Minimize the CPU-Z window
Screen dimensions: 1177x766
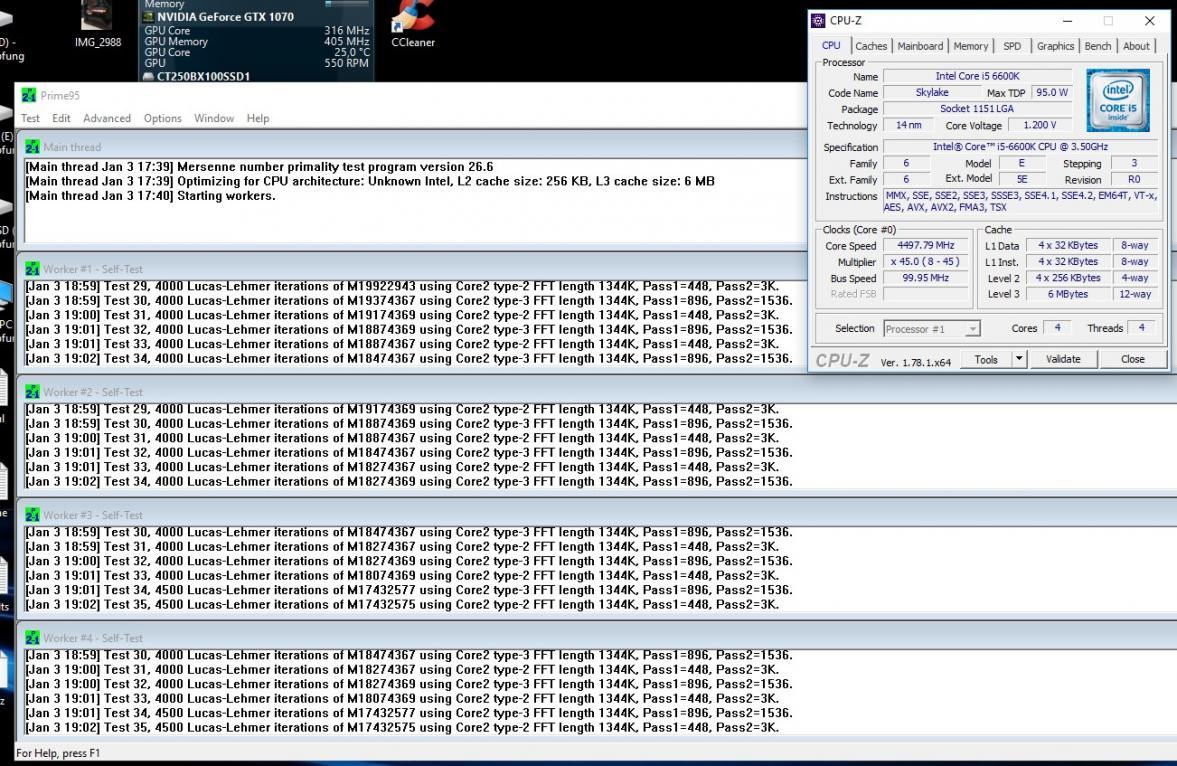[x=1067, y=21]
